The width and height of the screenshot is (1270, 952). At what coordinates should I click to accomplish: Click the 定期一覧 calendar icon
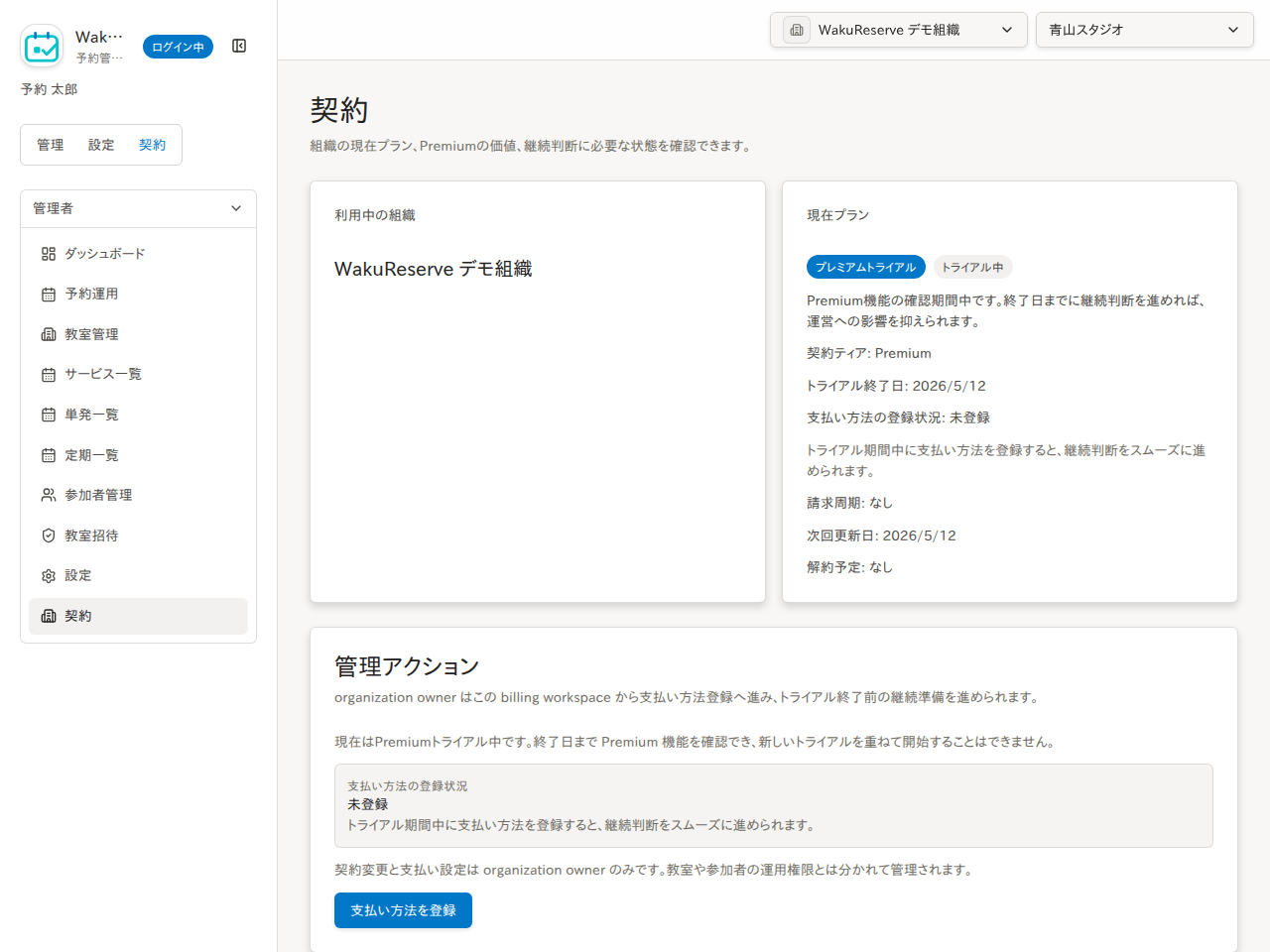[49, 455]
